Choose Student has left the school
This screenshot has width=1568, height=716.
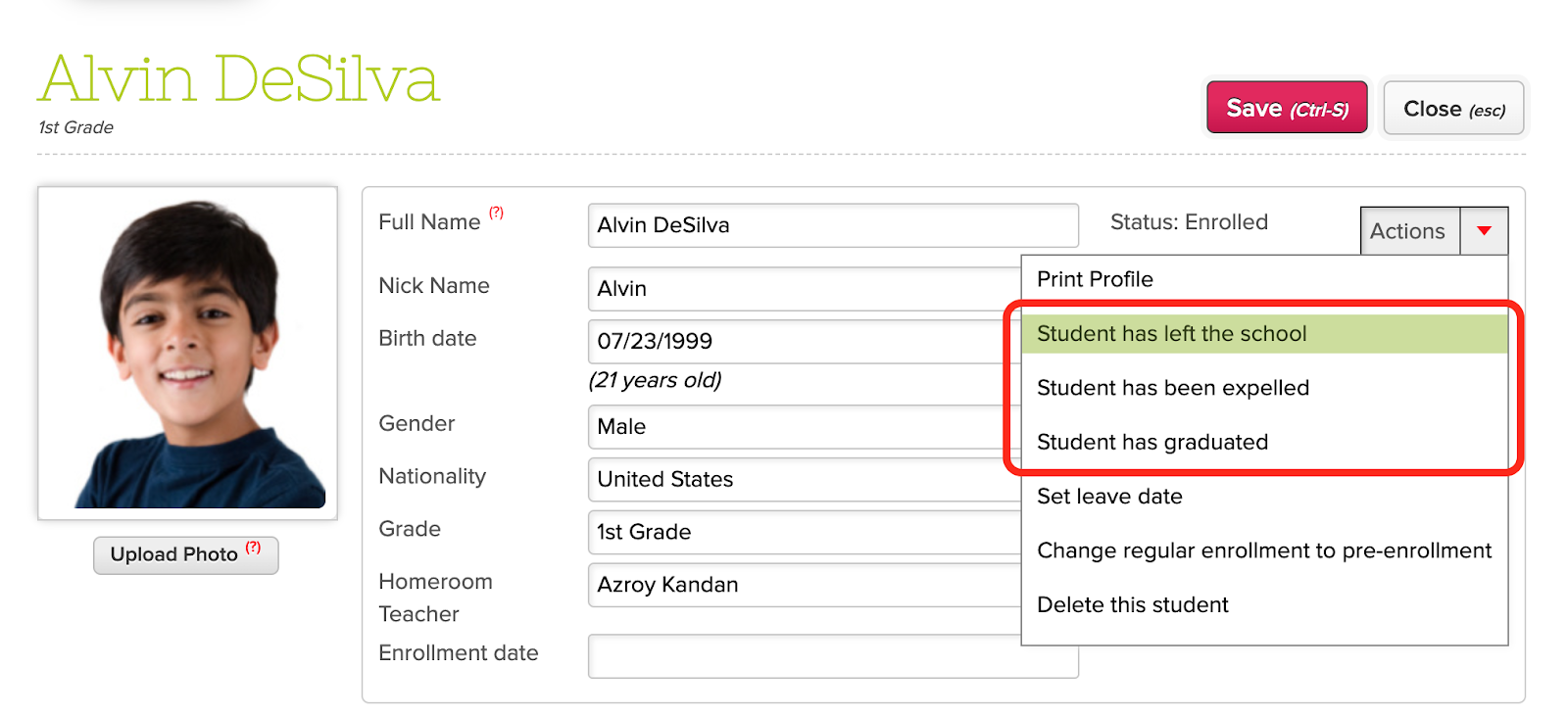pos(1171,334)
